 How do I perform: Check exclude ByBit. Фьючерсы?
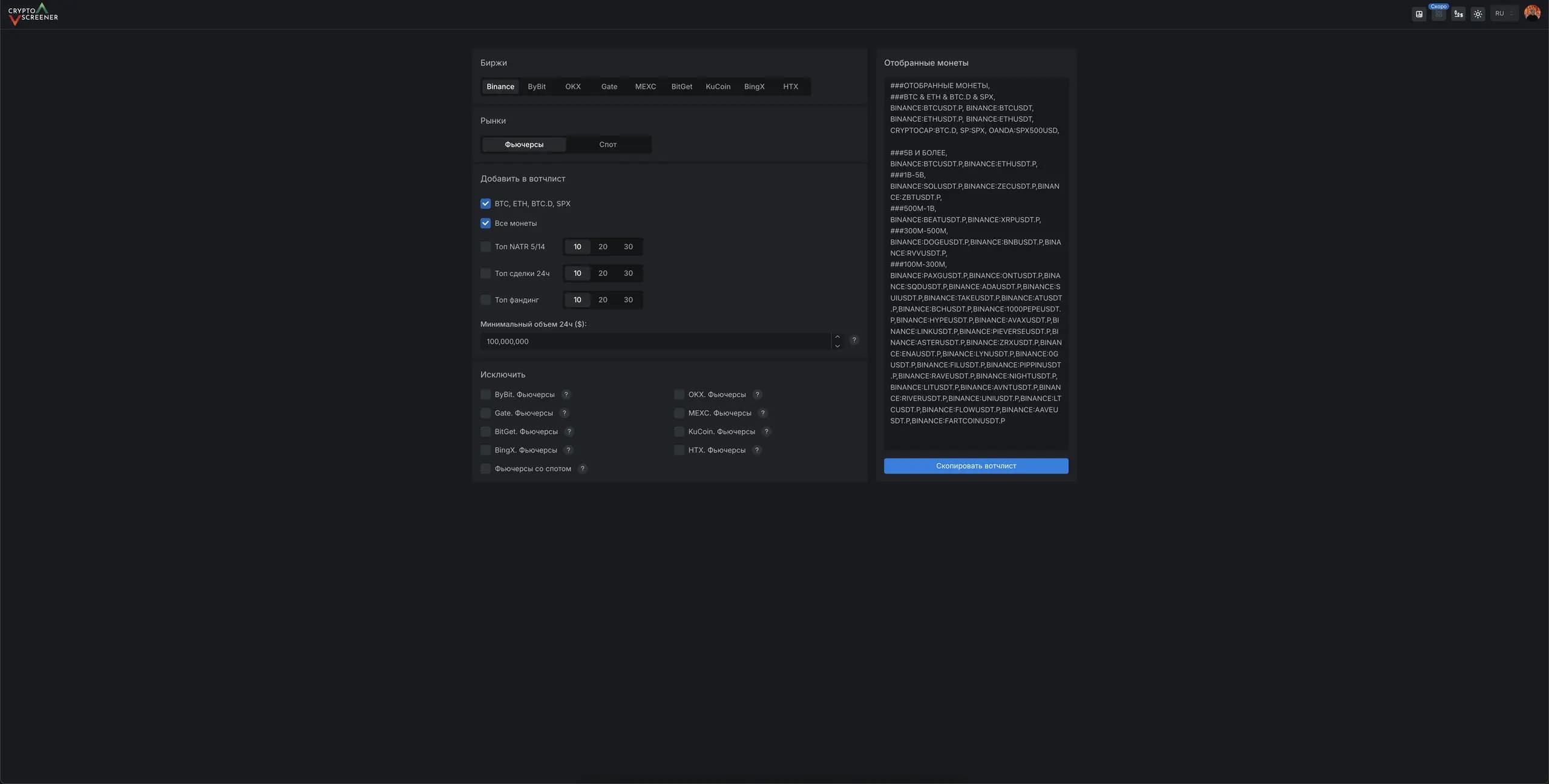coord(485,394)
